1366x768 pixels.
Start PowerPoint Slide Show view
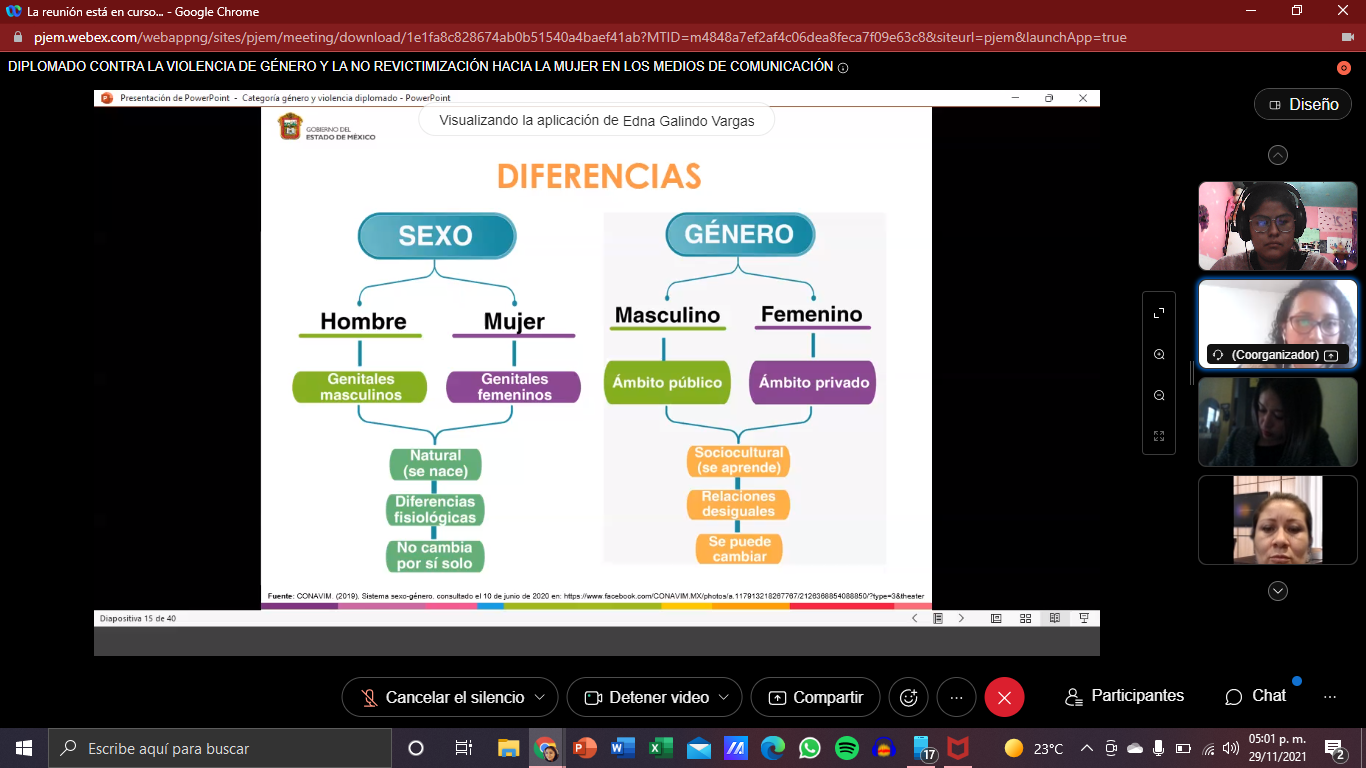pyautogui.click(x=1084, y=618)
